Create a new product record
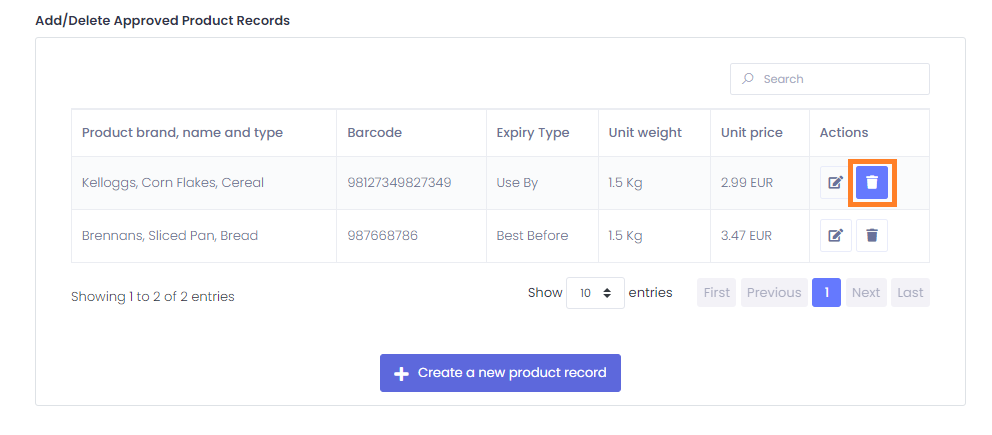This screenshot has width=992, height=435. click(x=500, y=373)
